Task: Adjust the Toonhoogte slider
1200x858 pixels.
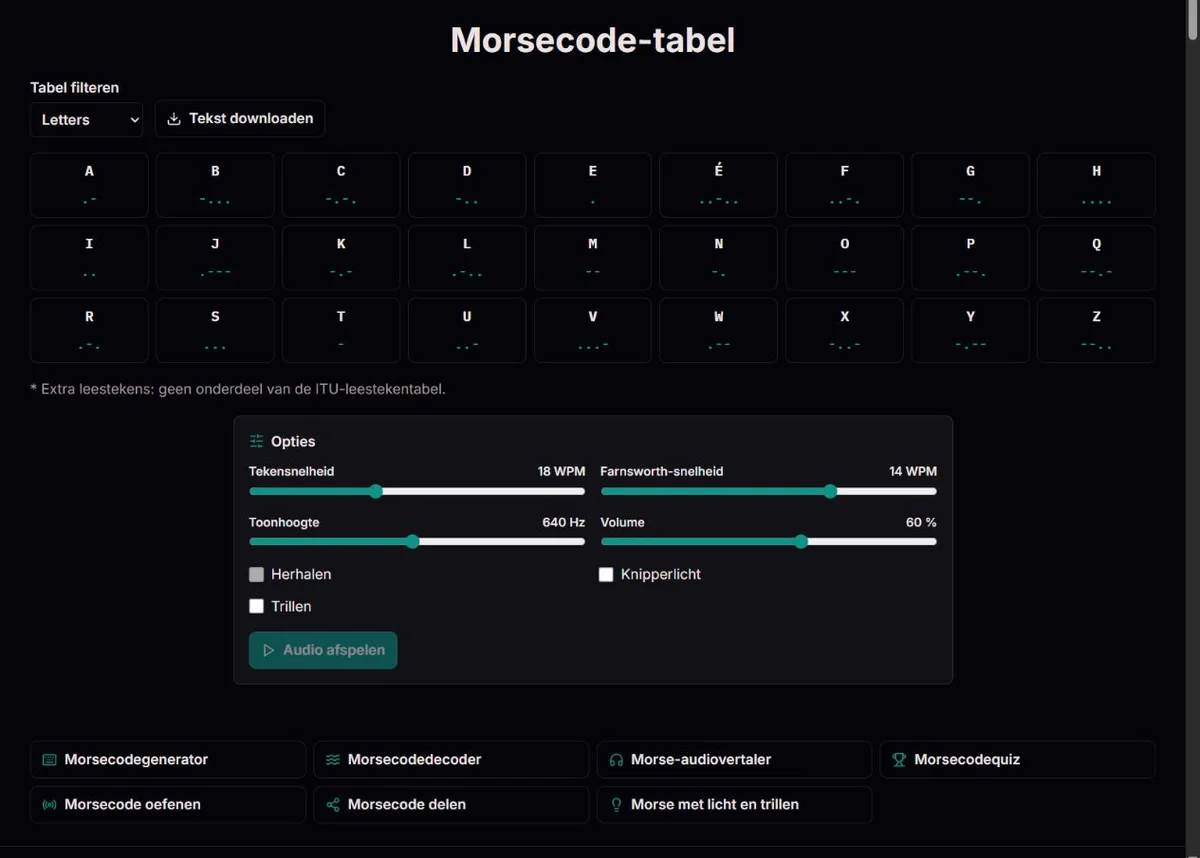Action: [x=417, y=542]
